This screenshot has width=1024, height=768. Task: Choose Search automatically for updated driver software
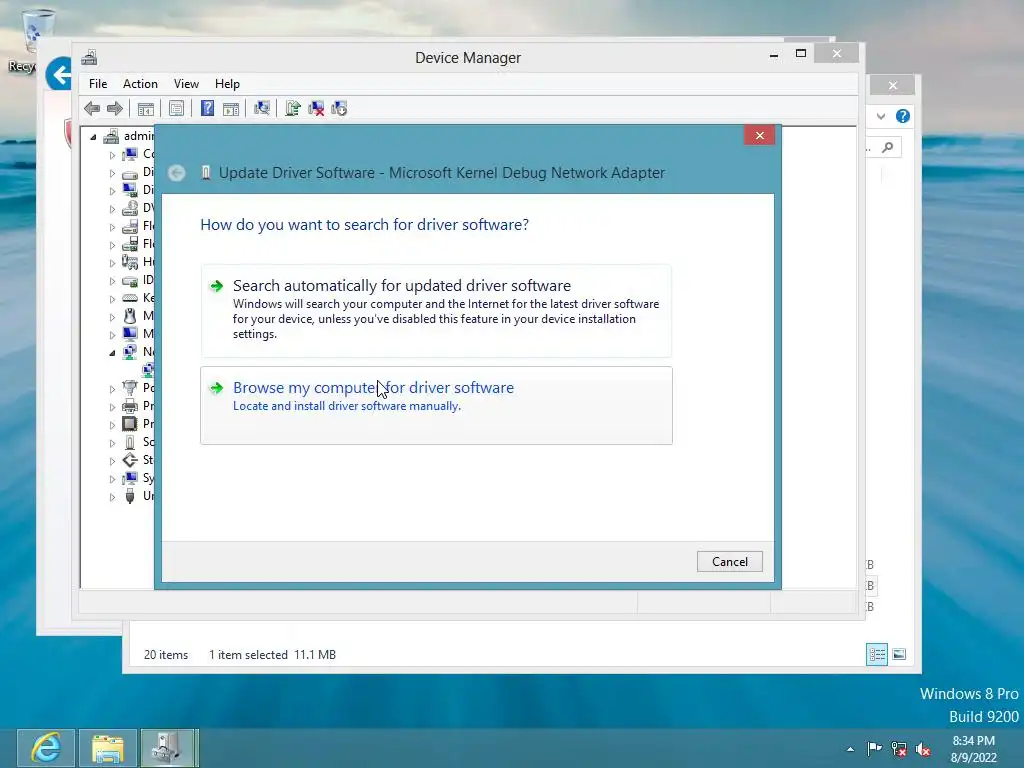click(x=436, y=311)
